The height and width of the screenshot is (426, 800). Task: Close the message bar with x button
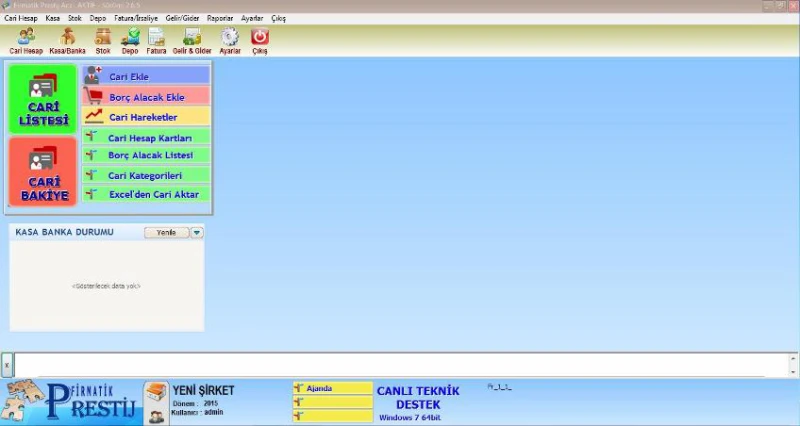click(x=7, y=365)
